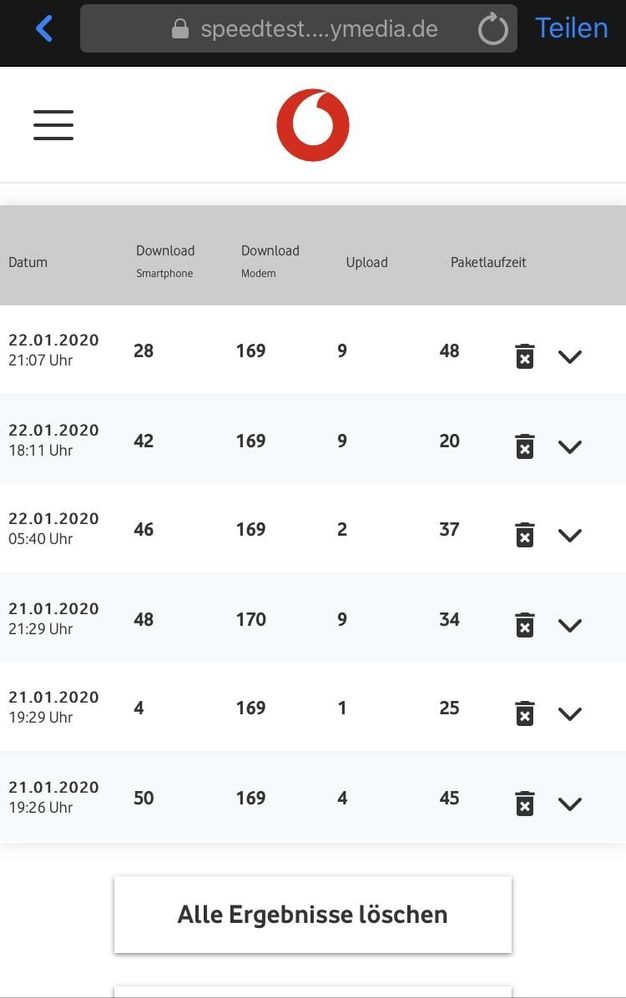Click the Paketlaufzeit column header
Screen dimensions: 626x998
click(488, 262)
